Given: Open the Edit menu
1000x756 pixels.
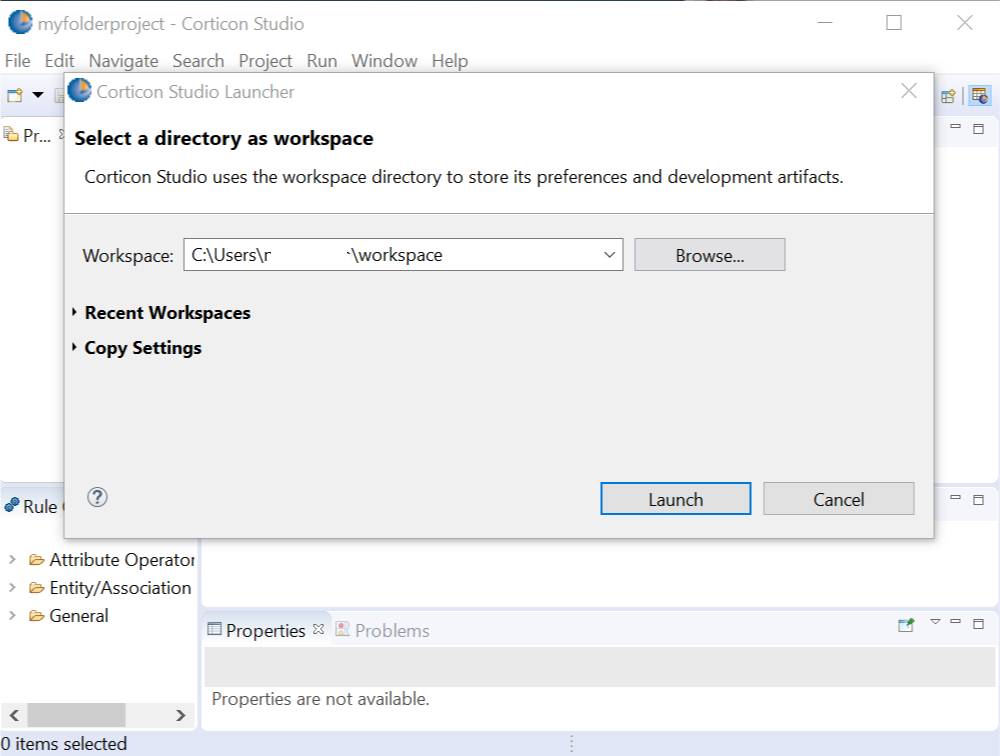Looking at the screenshot, I should (x=59, y=61).
